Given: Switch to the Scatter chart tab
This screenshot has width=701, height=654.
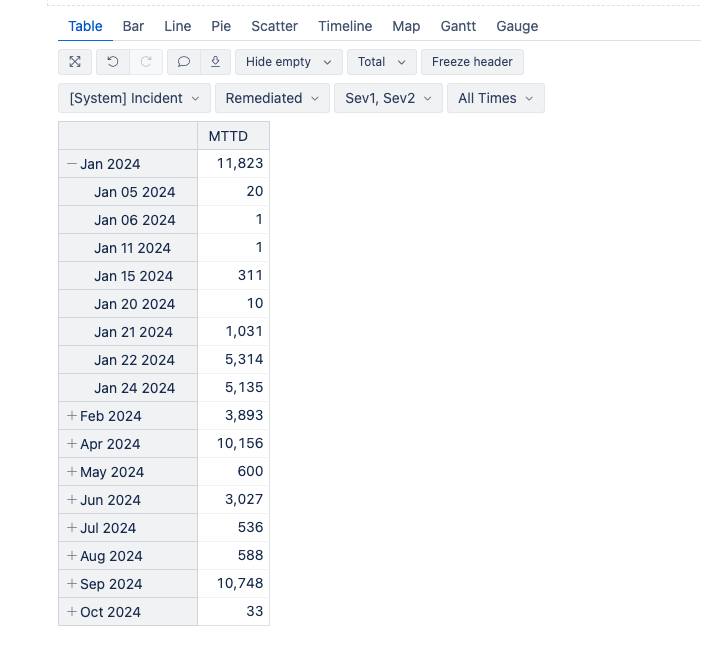Looking at the screenshot, I should pyautogui.click(x=274, y=26).
